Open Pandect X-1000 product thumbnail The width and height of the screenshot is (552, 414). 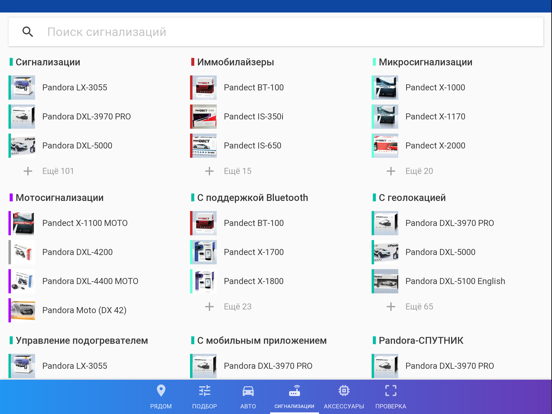pos(385,87)
